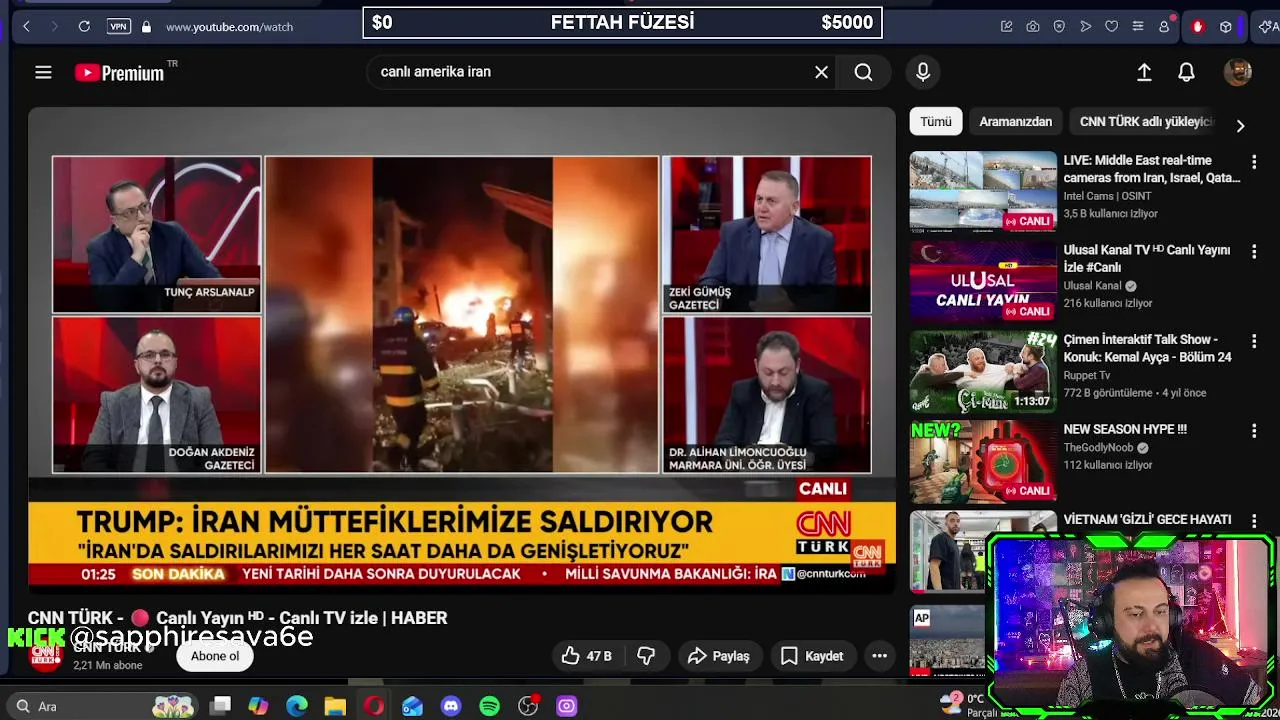Open the easy setup sliders icon

[x=1138, y=27]
